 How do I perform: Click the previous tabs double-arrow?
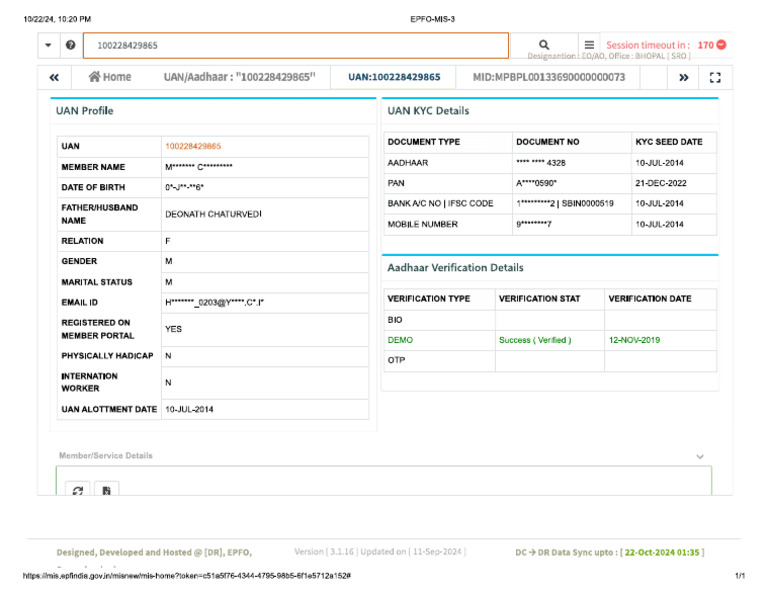point(54,77)
